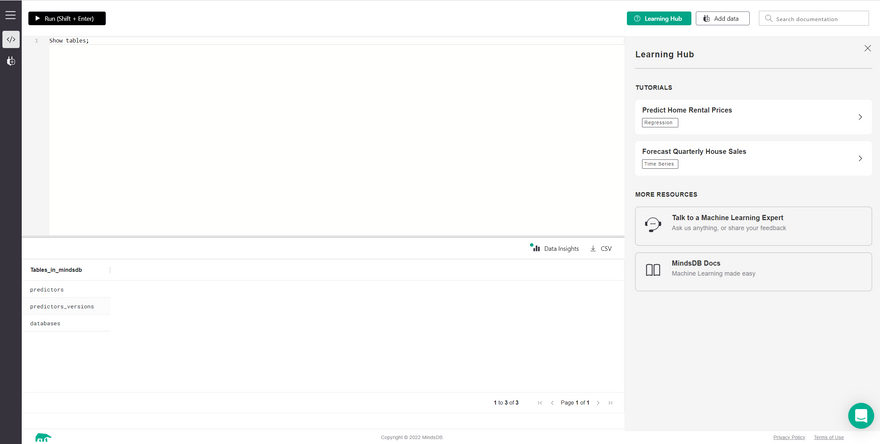Go to the last results page
Image resolution: width=880 pixels, height=444 pixels.
tap(610, 402)
